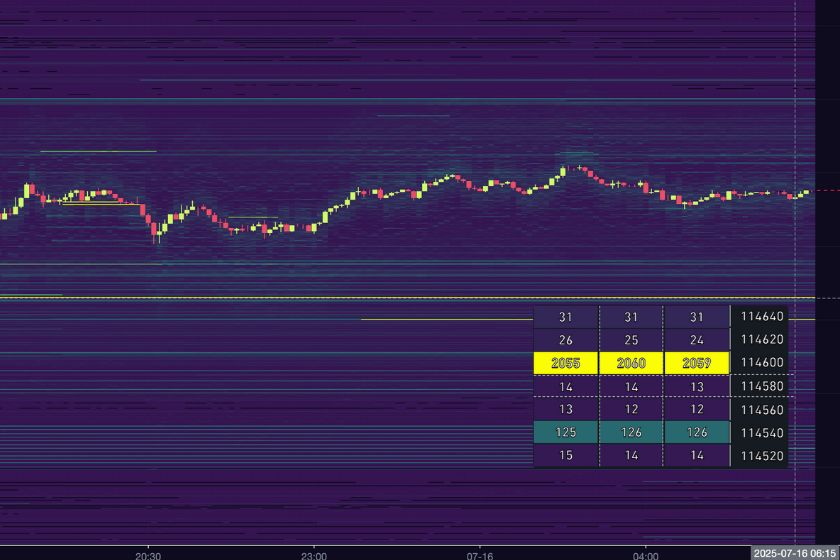Select the 114520 price level
Image resolution: width=840 pixels, height=560 pixels.
(x=762, y=456)
